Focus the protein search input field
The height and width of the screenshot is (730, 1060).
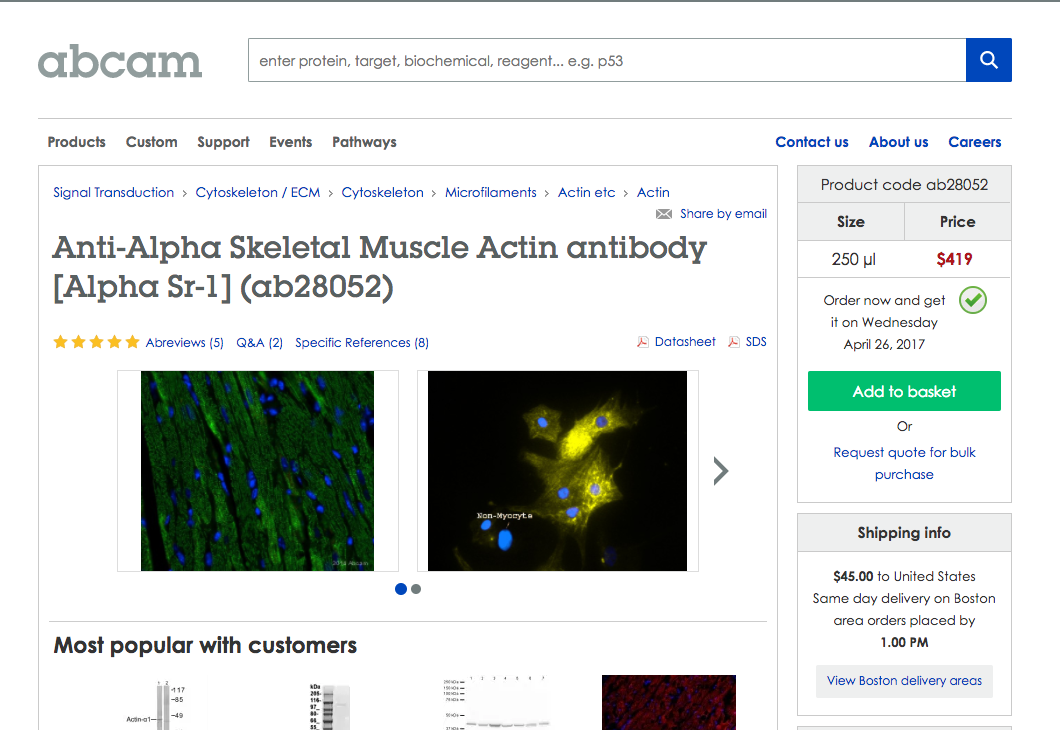pos(607,60)
